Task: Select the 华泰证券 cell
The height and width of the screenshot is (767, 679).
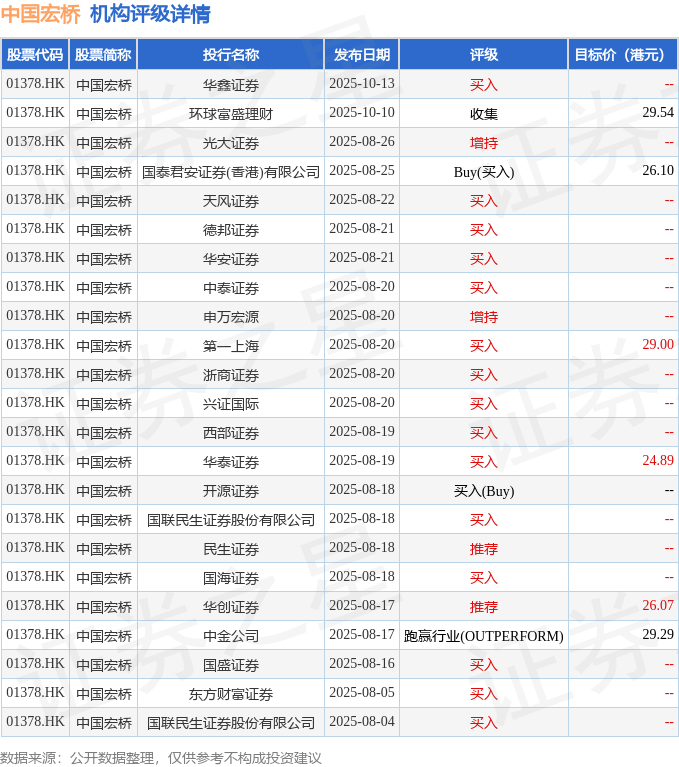Action: (x=231, y=462)
